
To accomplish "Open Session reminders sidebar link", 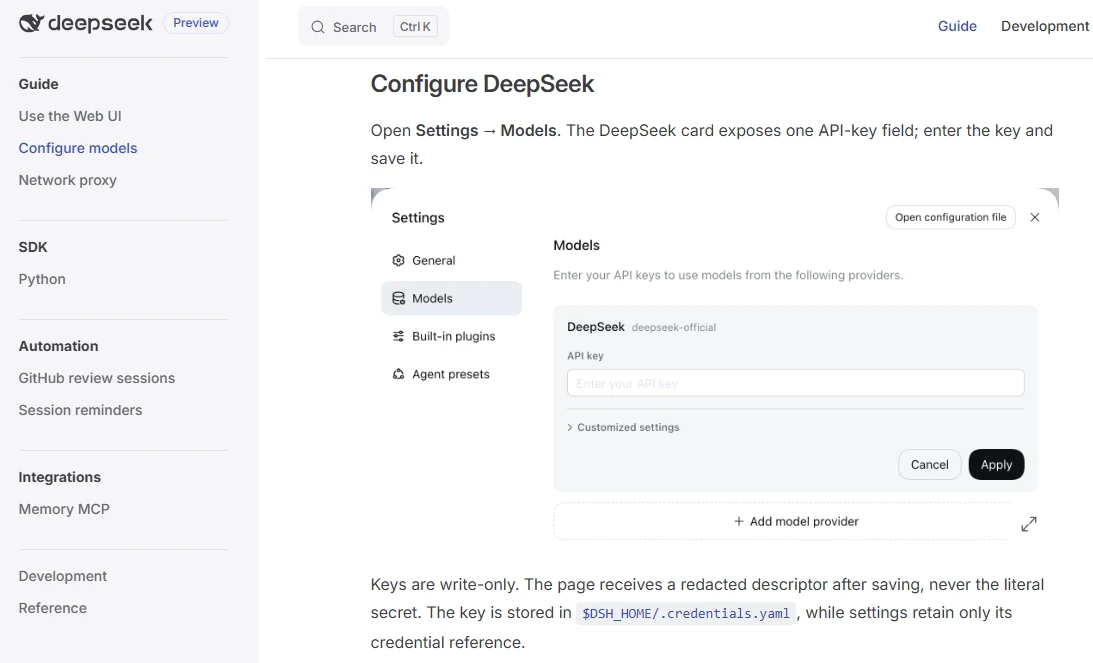I will [x=80, y=410].
